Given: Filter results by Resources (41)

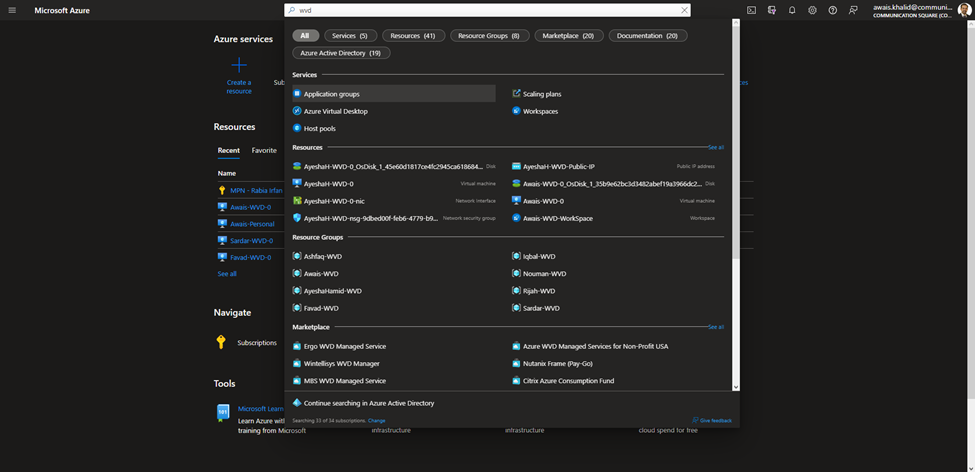Looking at the screenshot, I should tap(414, 36).
